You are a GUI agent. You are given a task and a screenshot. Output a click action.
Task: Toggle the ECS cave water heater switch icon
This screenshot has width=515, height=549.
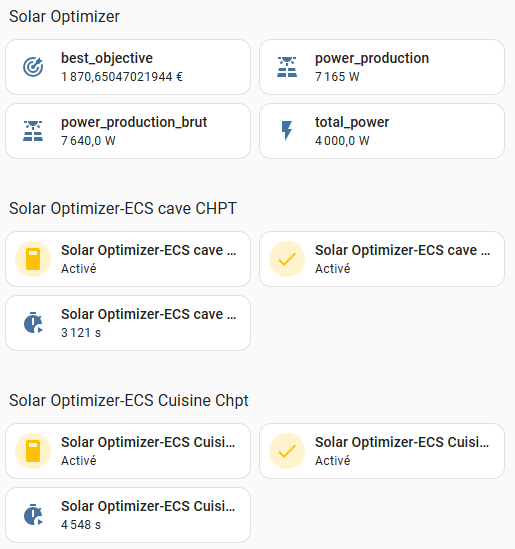tap(33, 259)
